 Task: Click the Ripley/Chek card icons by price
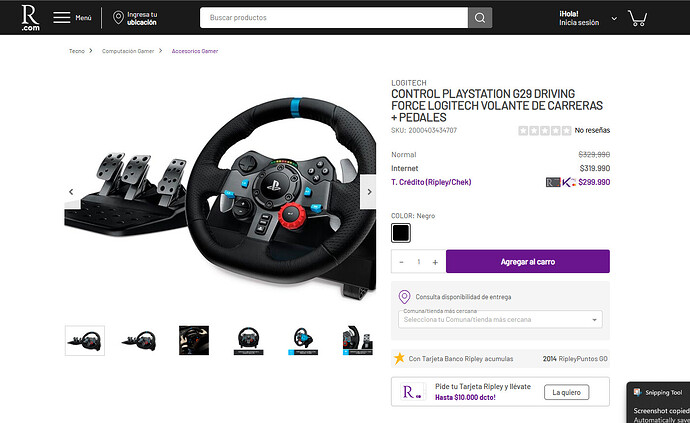pos(561,182)
